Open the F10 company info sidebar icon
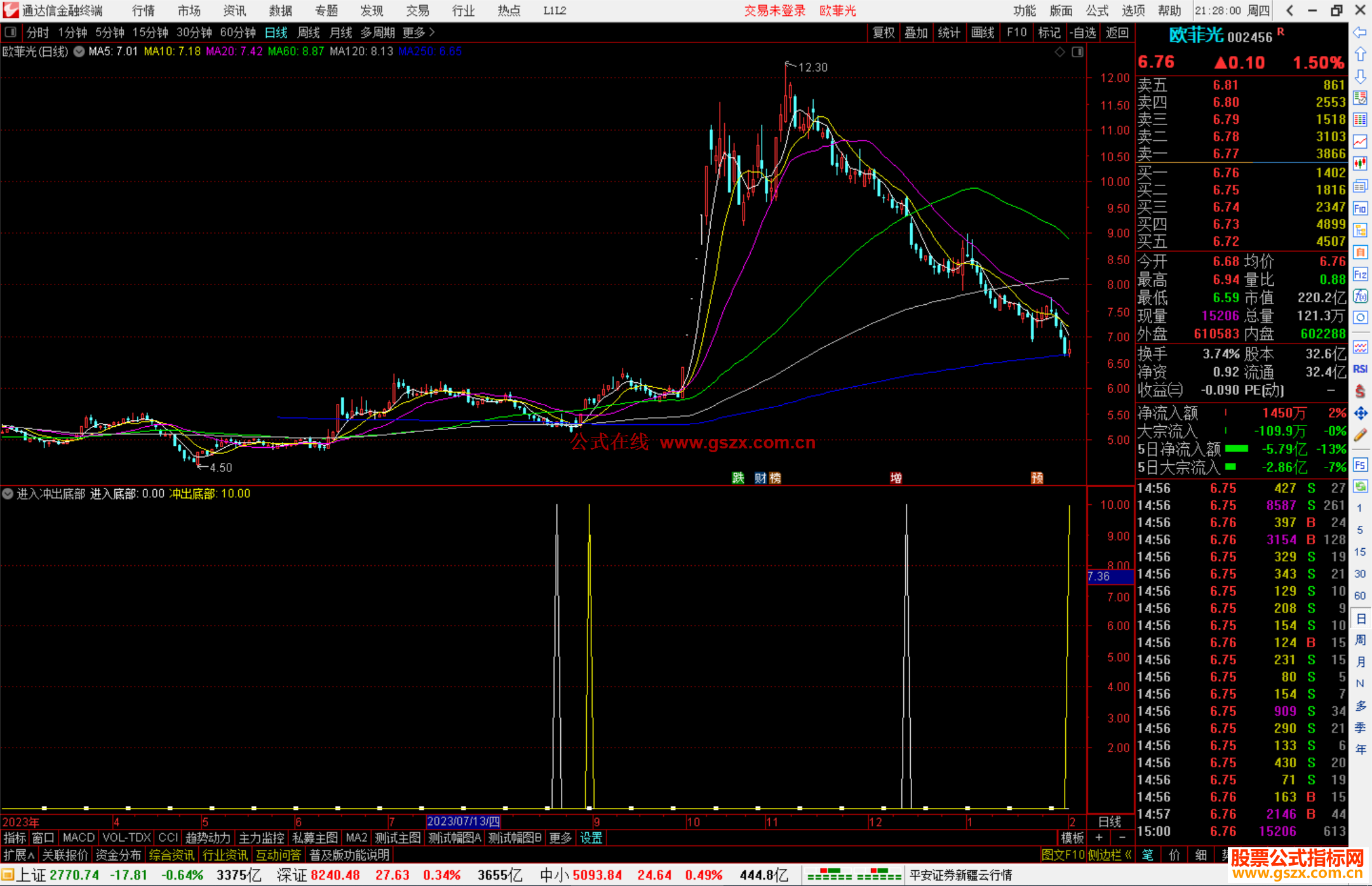Screen dimensions: 1372x886 tap(1360, 208)
